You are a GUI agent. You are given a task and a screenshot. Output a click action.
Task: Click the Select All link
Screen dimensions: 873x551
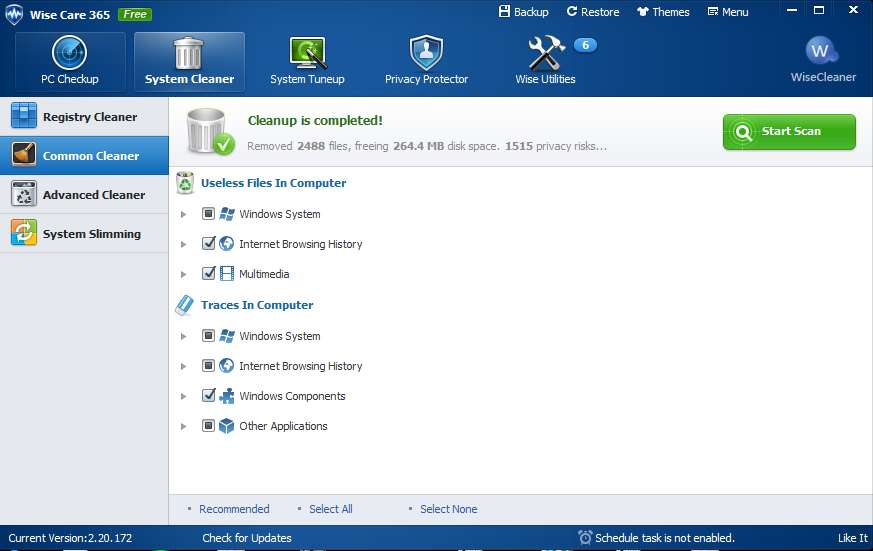(x=331, y=509)
